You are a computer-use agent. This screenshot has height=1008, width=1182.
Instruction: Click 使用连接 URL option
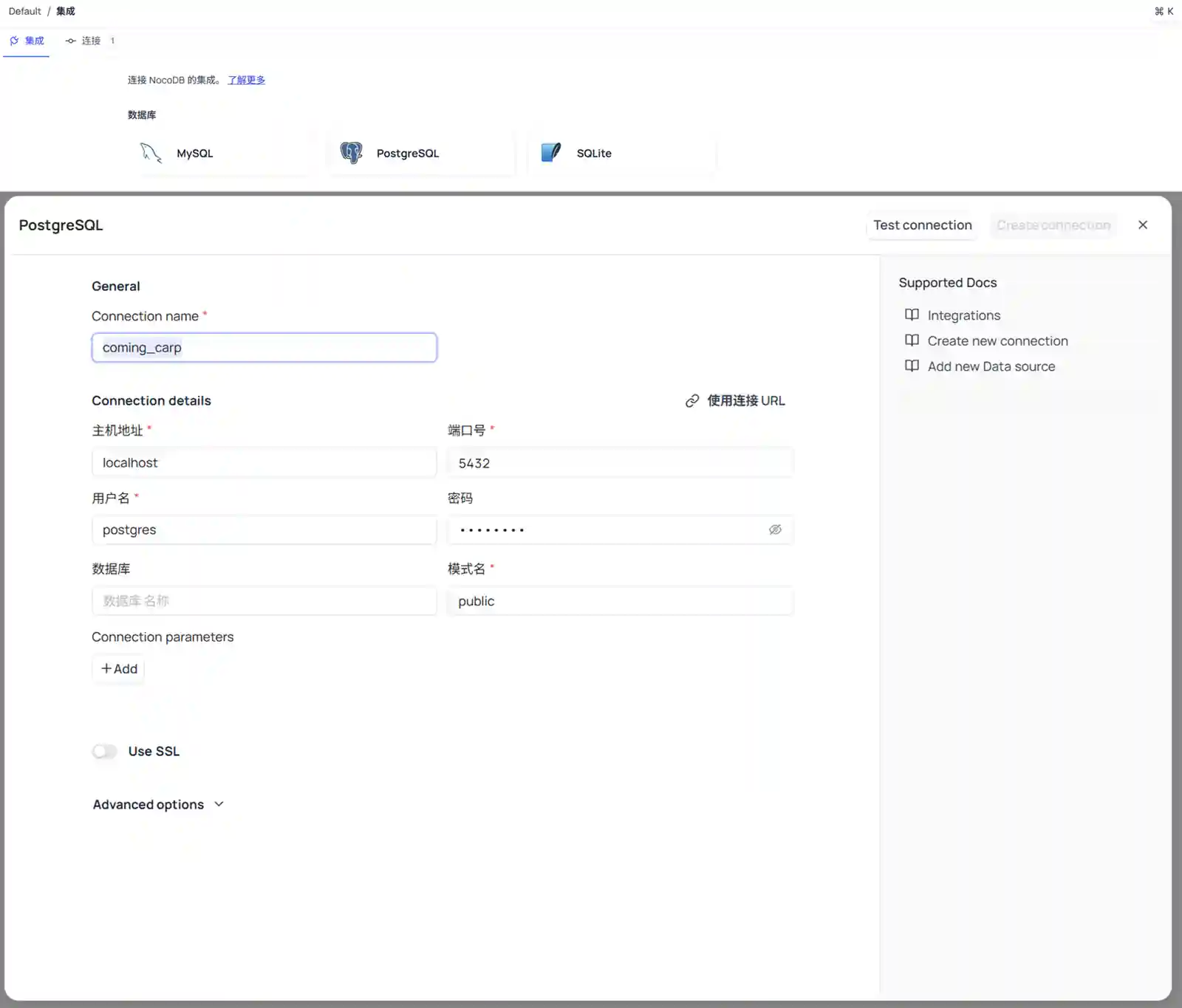(x=735, y=401)
